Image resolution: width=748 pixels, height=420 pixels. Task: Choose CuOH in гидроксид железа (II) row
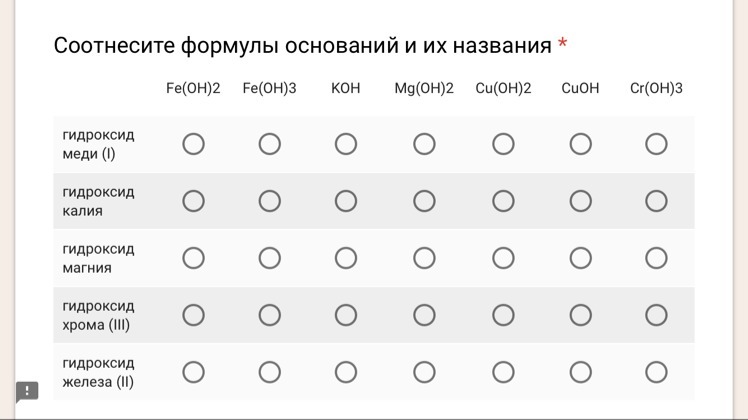click(580, 372)
